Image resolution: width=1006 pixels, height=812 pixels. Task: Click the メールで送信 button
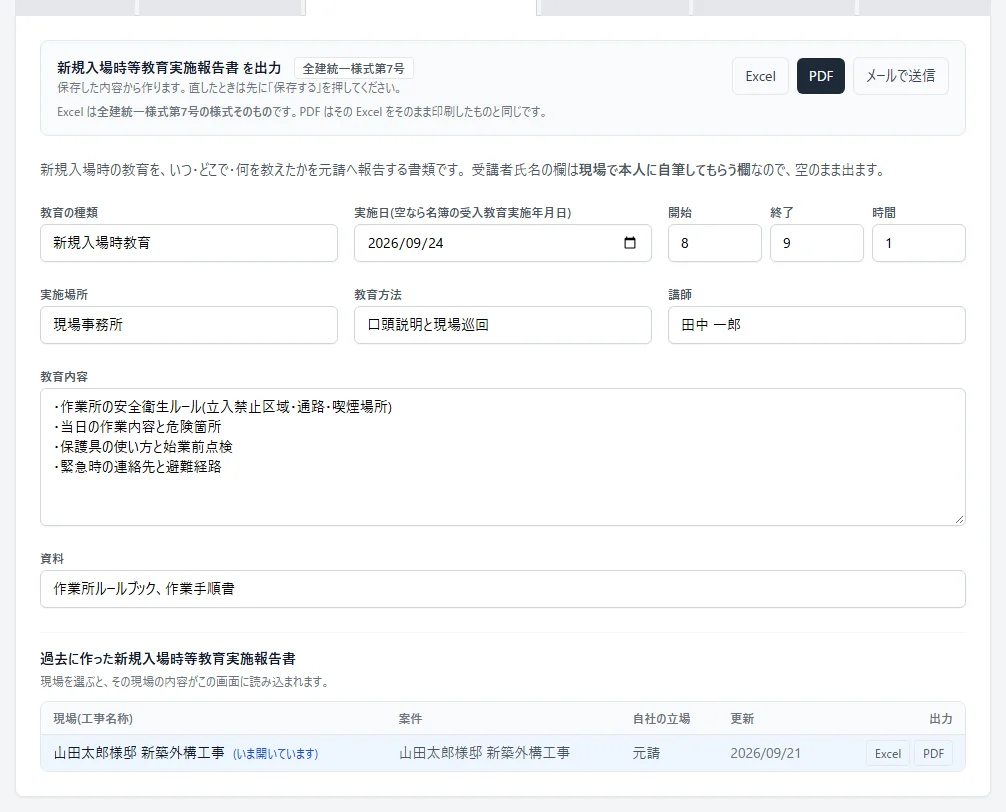pos(900,76)
